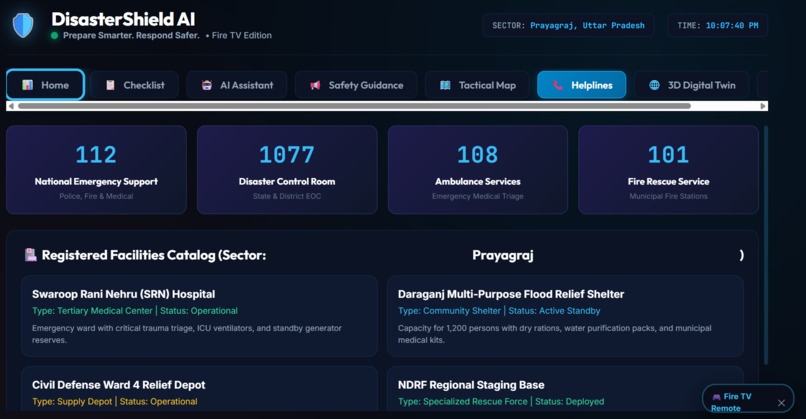Open NDRF Regional Staging Base entry
This screenshot has width=806, height=419.
(565, 389)
